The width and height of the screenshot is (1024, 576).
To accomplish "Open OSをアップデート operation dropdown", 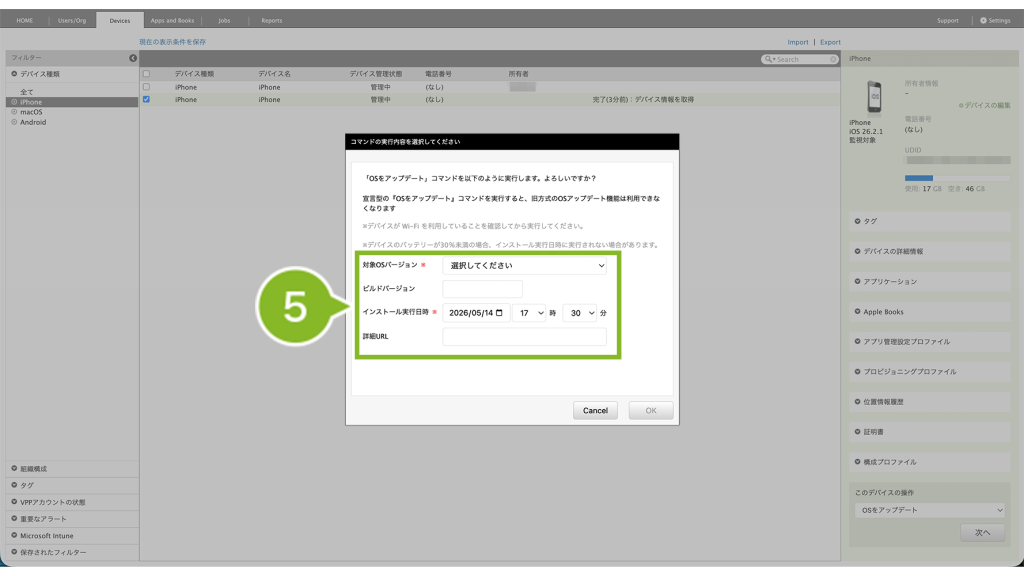I will (x=930, y=510).
